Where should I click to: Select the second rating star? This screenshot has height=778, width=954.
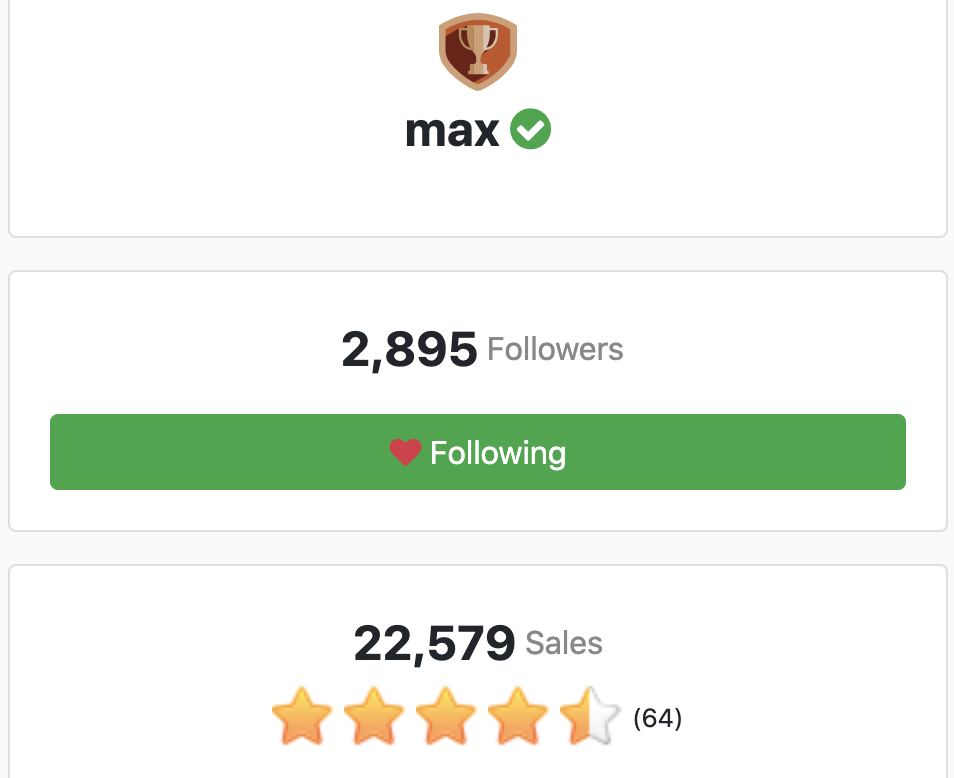click(x=374, y=716)
